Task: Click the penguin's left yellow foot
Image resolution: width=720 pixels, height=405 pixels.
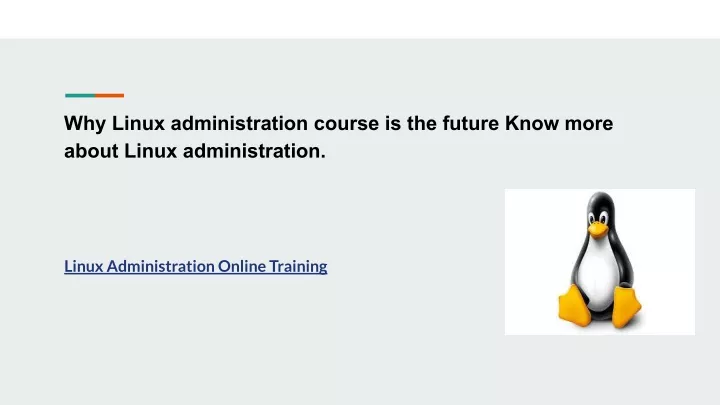Action: coord(574,306)
